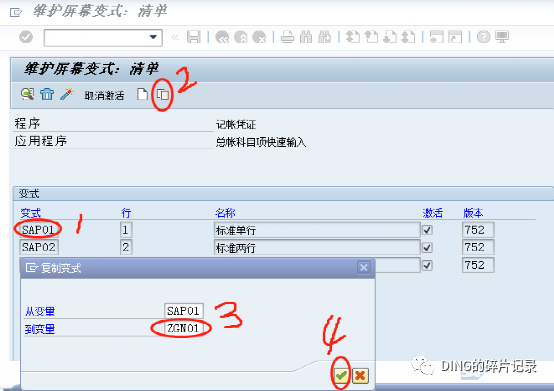Viewport: 554px width, 391px height.
Task: Click the Print icon
Action: [287, 37]
